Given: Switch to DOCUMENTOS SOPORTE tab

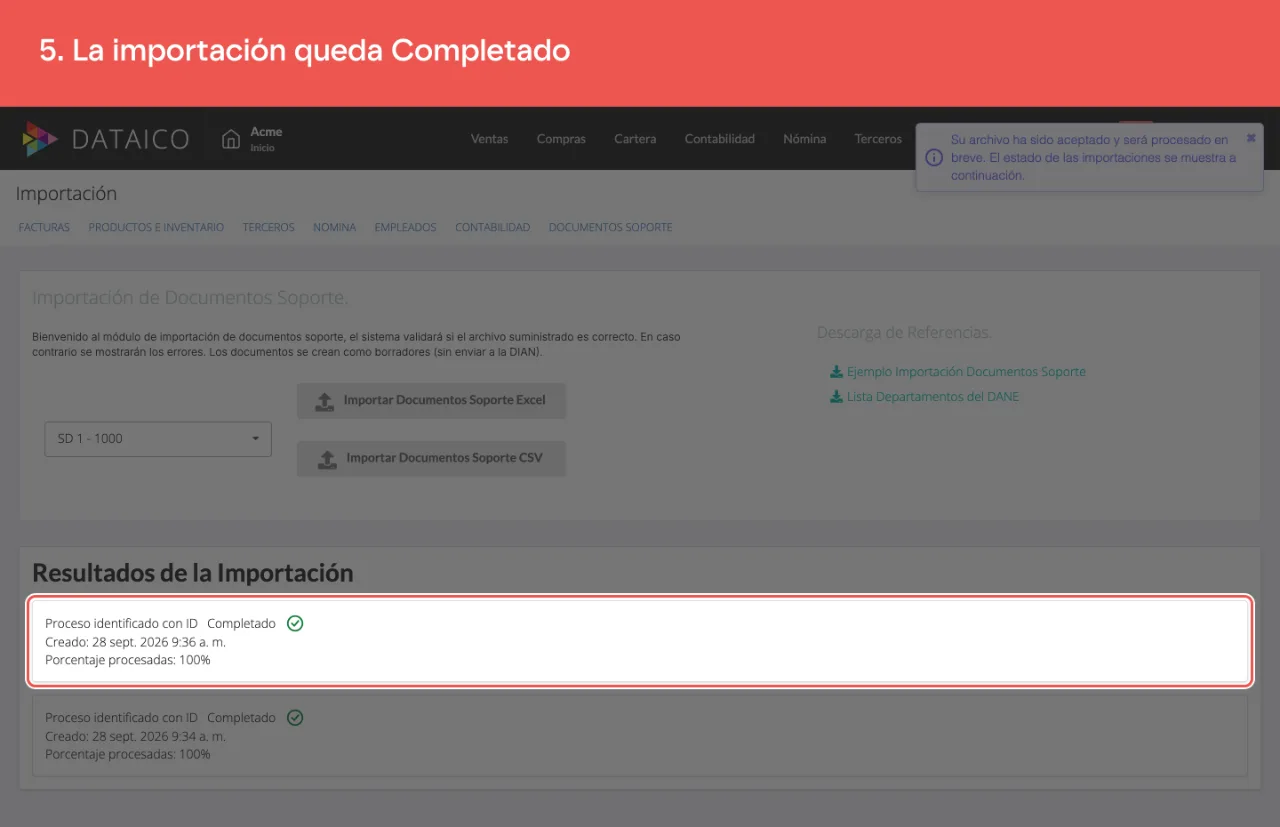Looking at the screenshot, I should (610, 228).
